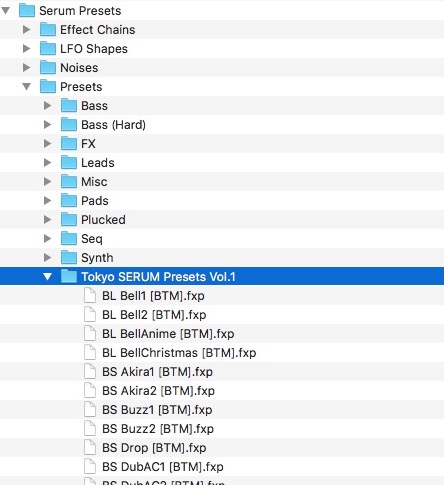
Task: Click the BS Buzz2 file icon
Action: (x=90, y=429)
